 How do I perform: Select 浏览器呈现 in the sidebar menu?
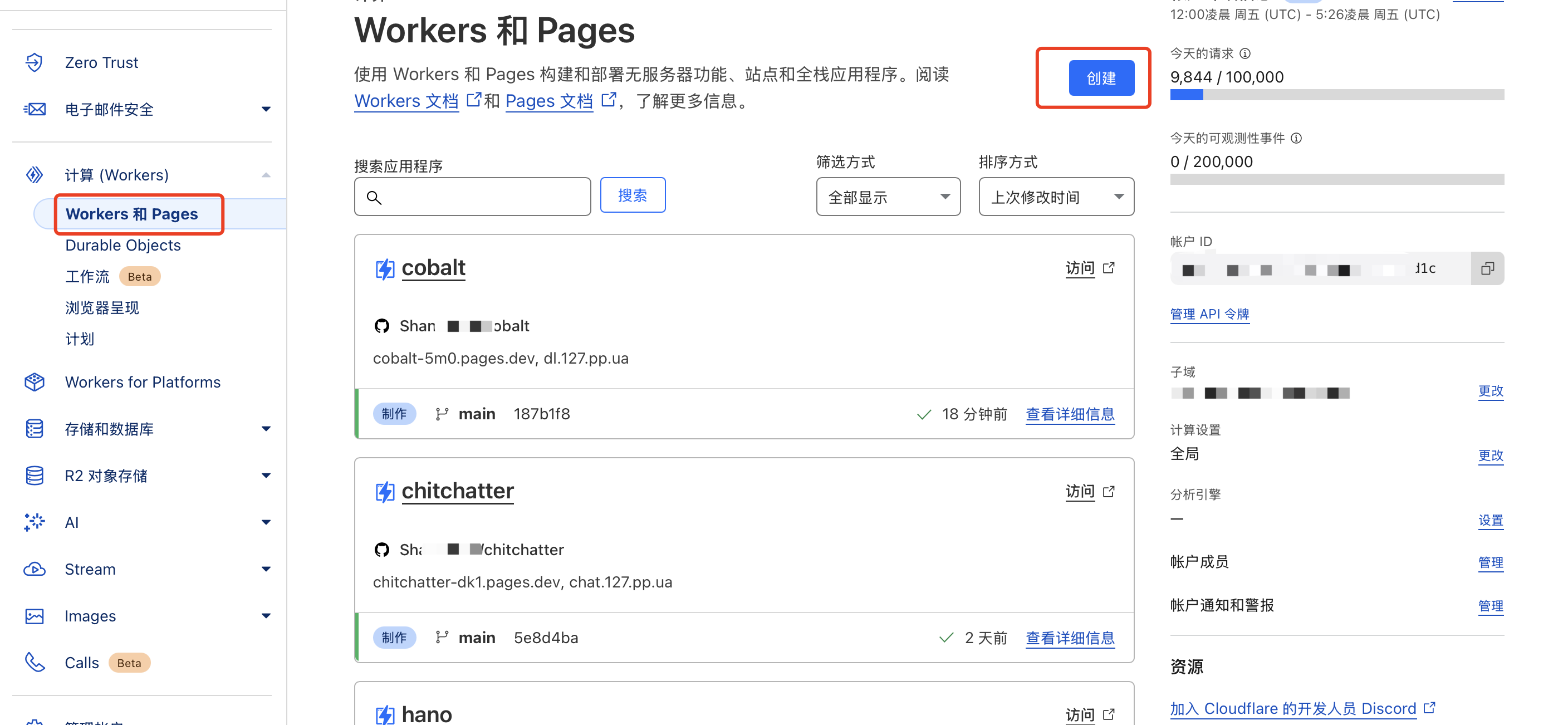[x=102, y=307]
